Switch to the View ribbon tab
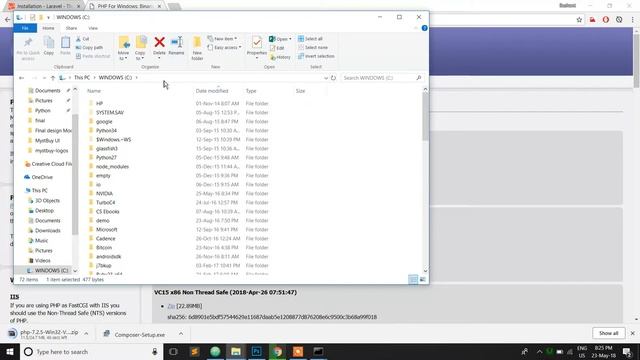 (93, 28)
